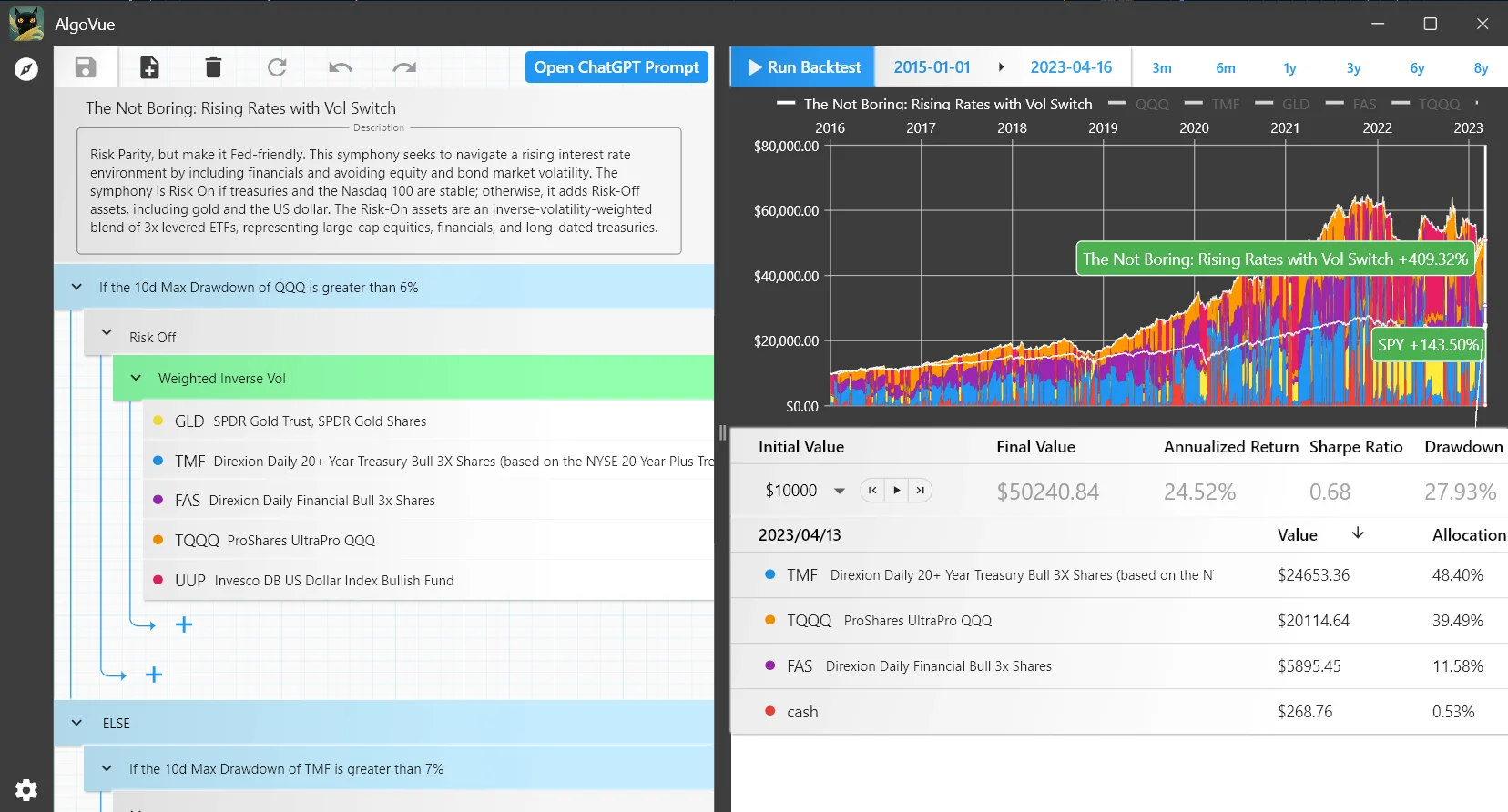Click the save symphony icon
Screen dimensions: 1508x812
[86, 67]
